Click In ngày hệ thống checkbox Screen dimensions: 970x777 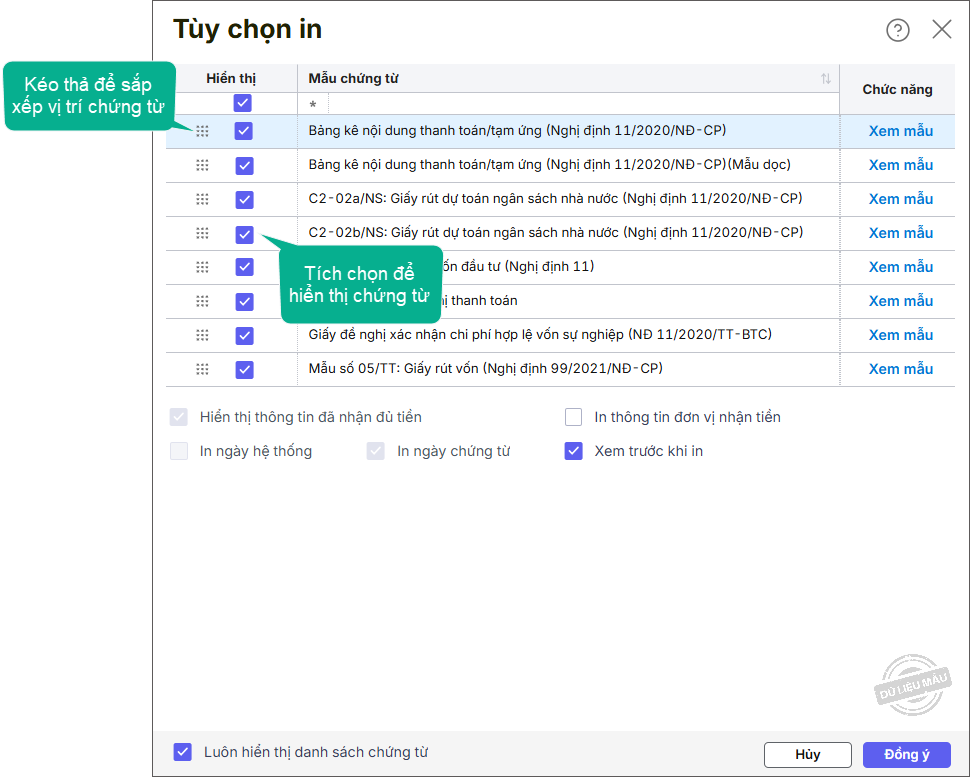point(179,451)
